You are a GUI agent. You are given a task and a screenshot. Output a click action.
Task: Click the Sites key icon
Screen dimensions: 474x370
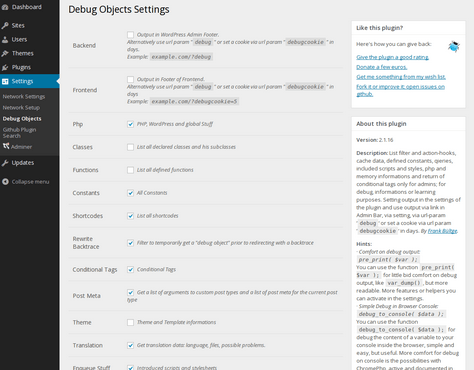(5, 25)
